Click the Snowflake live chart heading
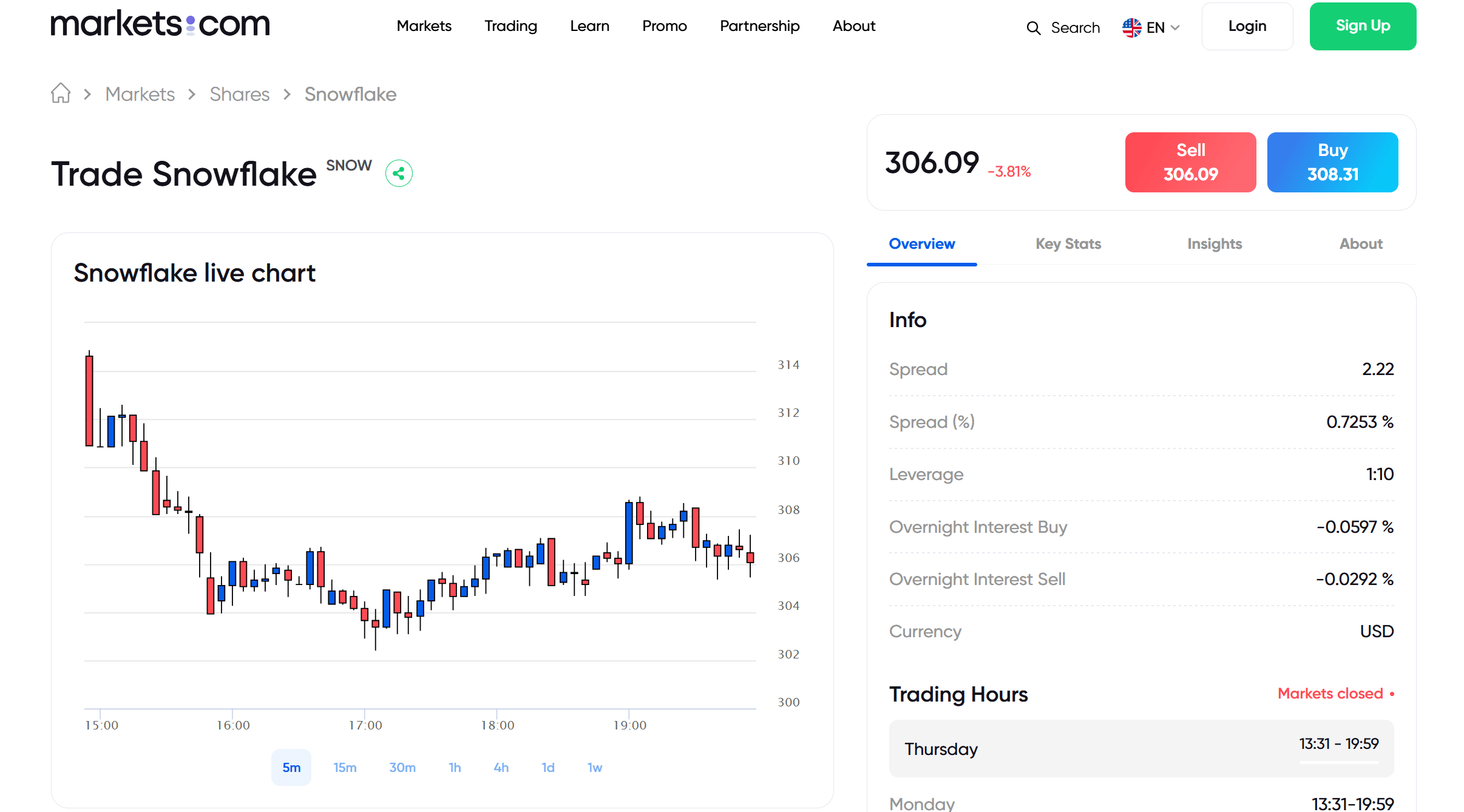The height and width of the screenshot is (812, 1464). pyautogui.click(x=194, y=273)
